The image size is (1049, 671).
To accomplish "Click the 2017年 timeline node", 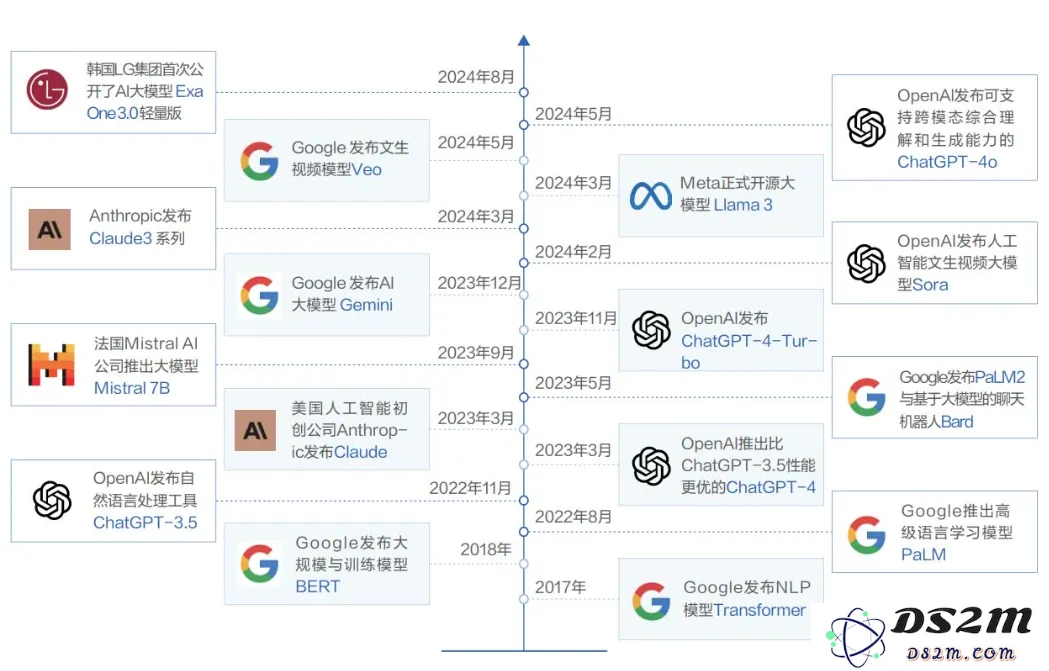I will [523, 599].
